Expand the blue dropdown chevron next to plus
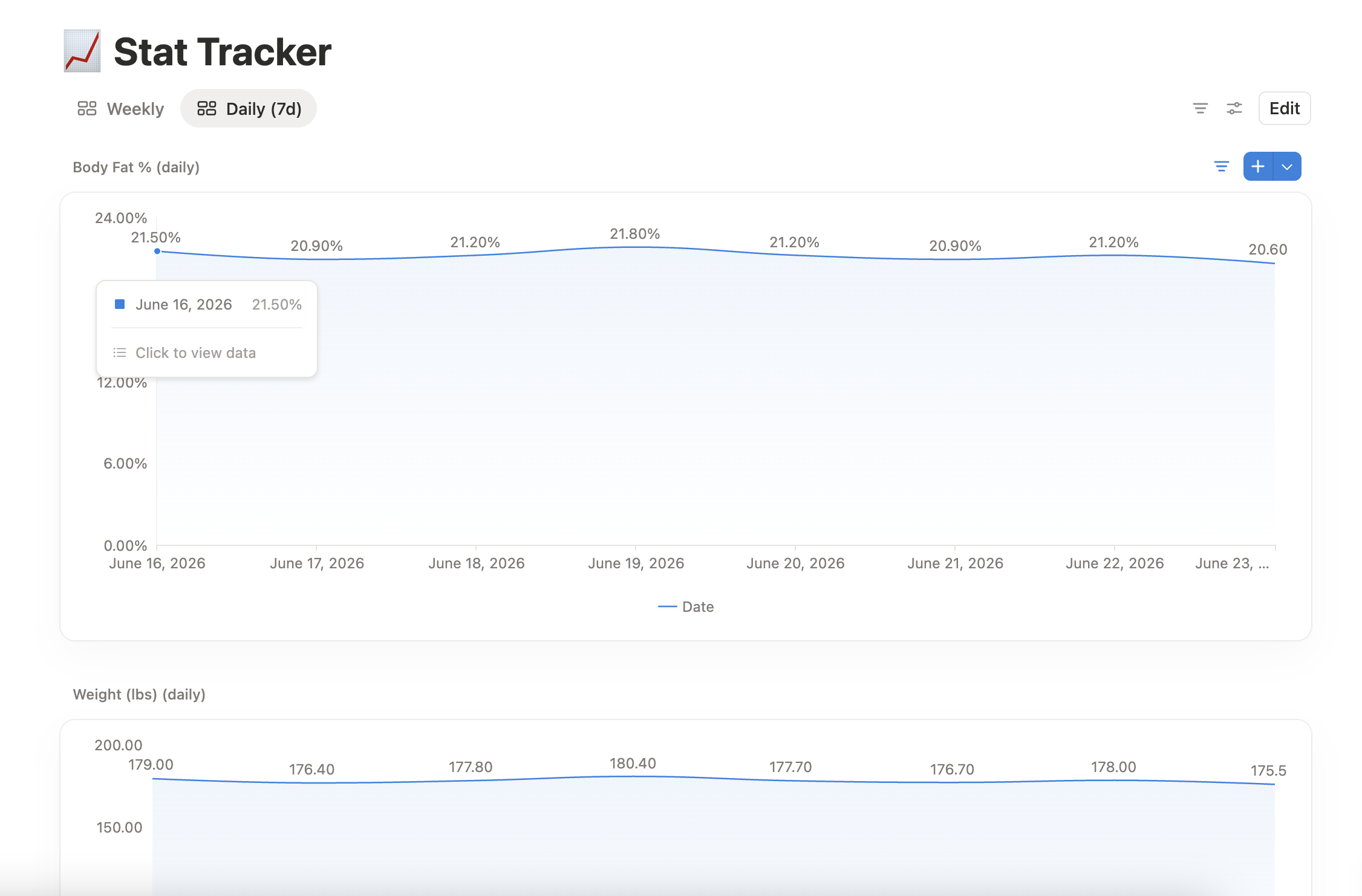Image resolution: width=1362 pixels, height=896 pixels. pos(1287,166)
